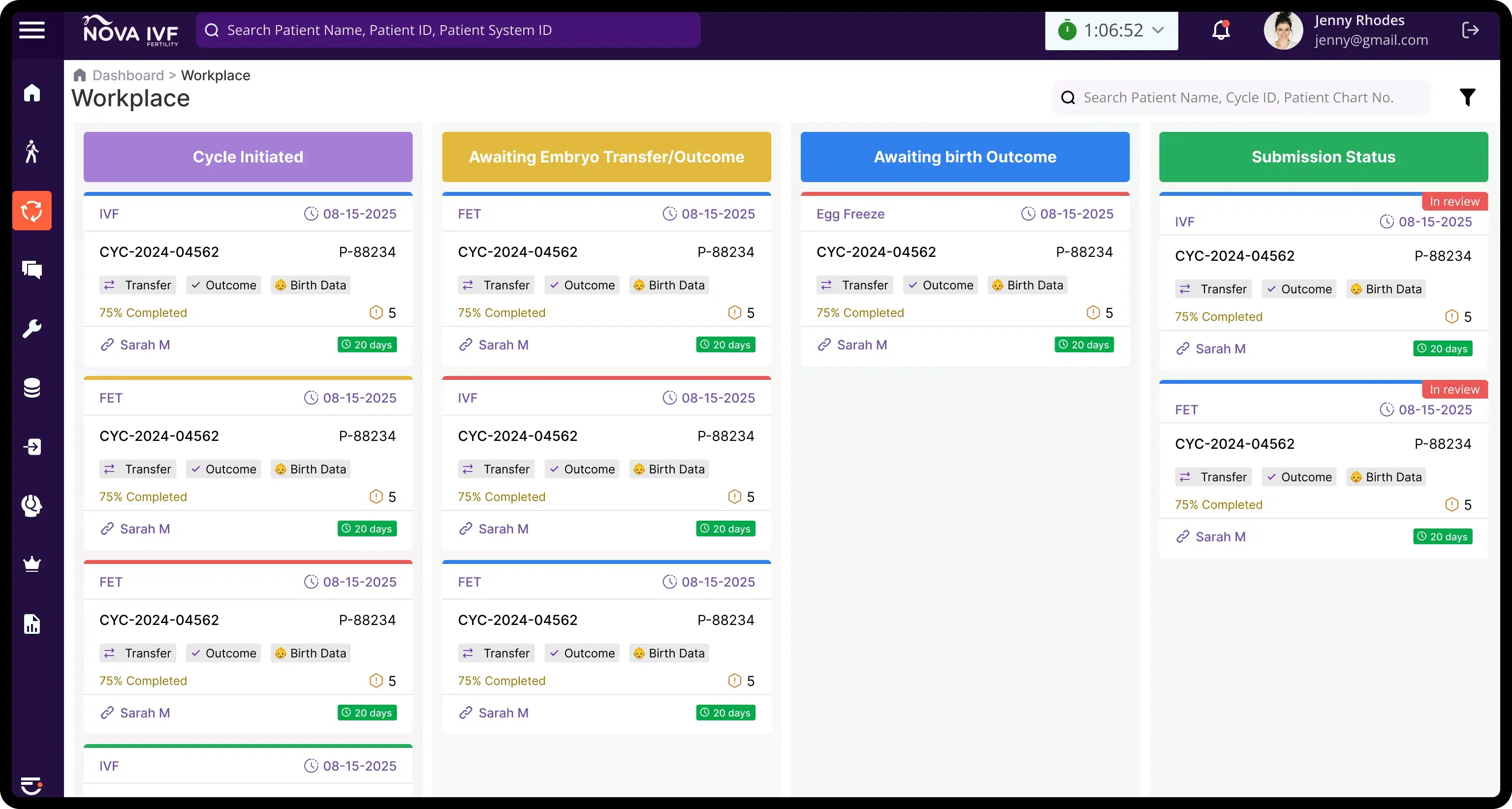Viewport: 1512px width, 809px height.
Task: Click the filter funnel icon
Action: tap(1467, 97)
